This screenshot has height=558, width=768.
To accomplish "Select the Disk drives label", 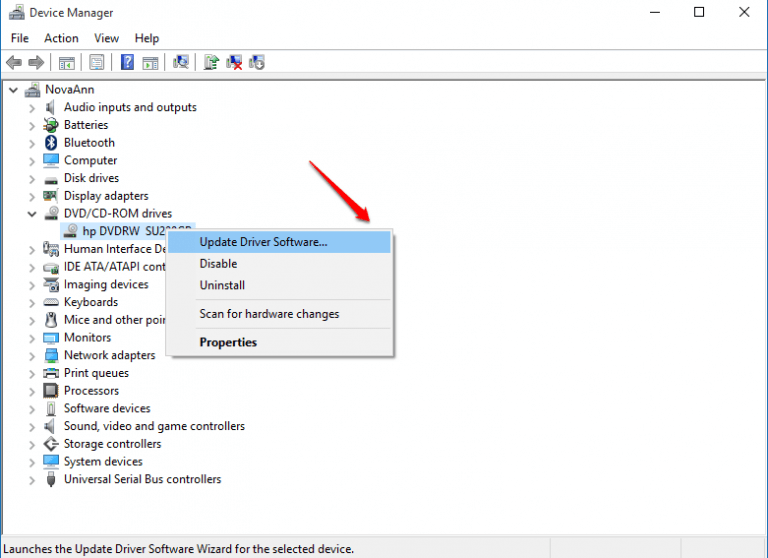I will point(91,178).
